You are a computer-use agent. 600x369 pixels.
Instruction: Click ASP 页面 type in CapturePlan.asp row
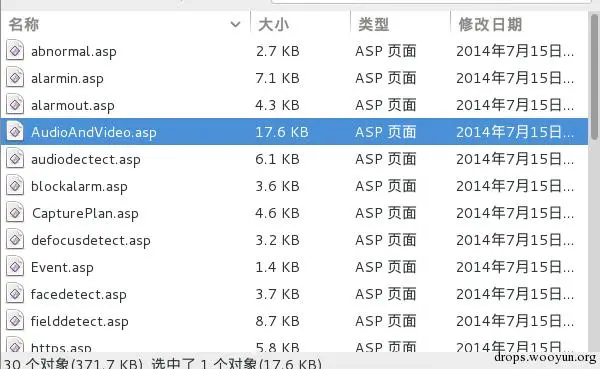tap(386, 213)
